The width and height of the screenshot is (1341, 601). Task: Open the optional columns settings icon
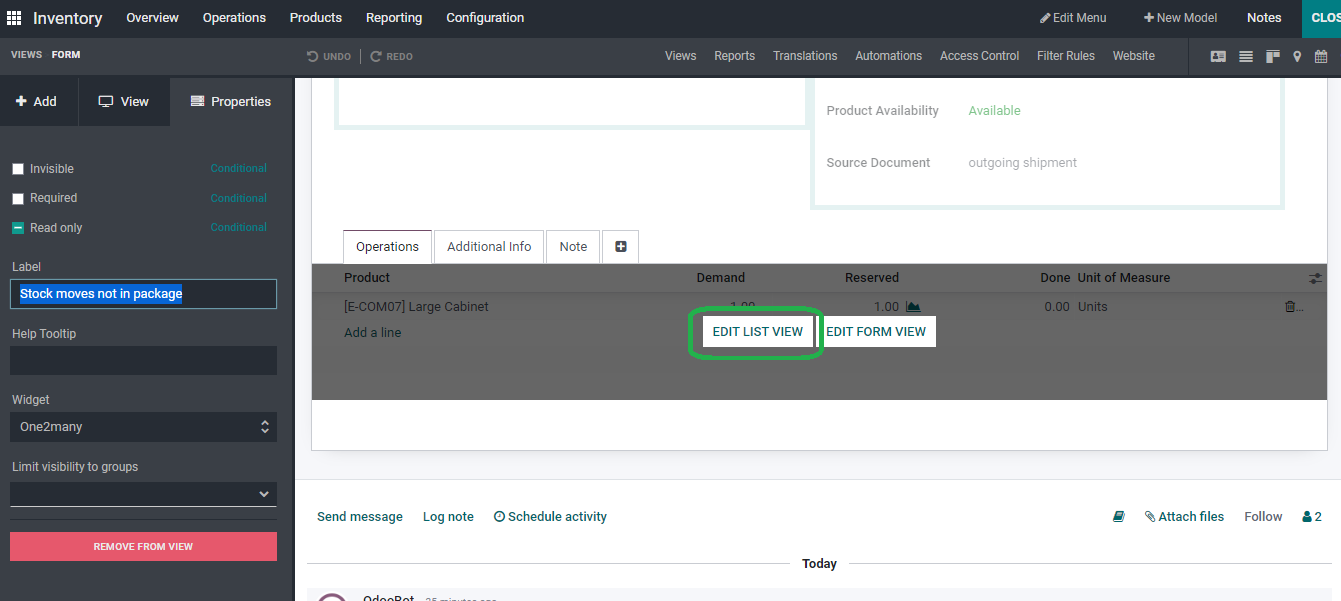click(x=1315, y=278)
